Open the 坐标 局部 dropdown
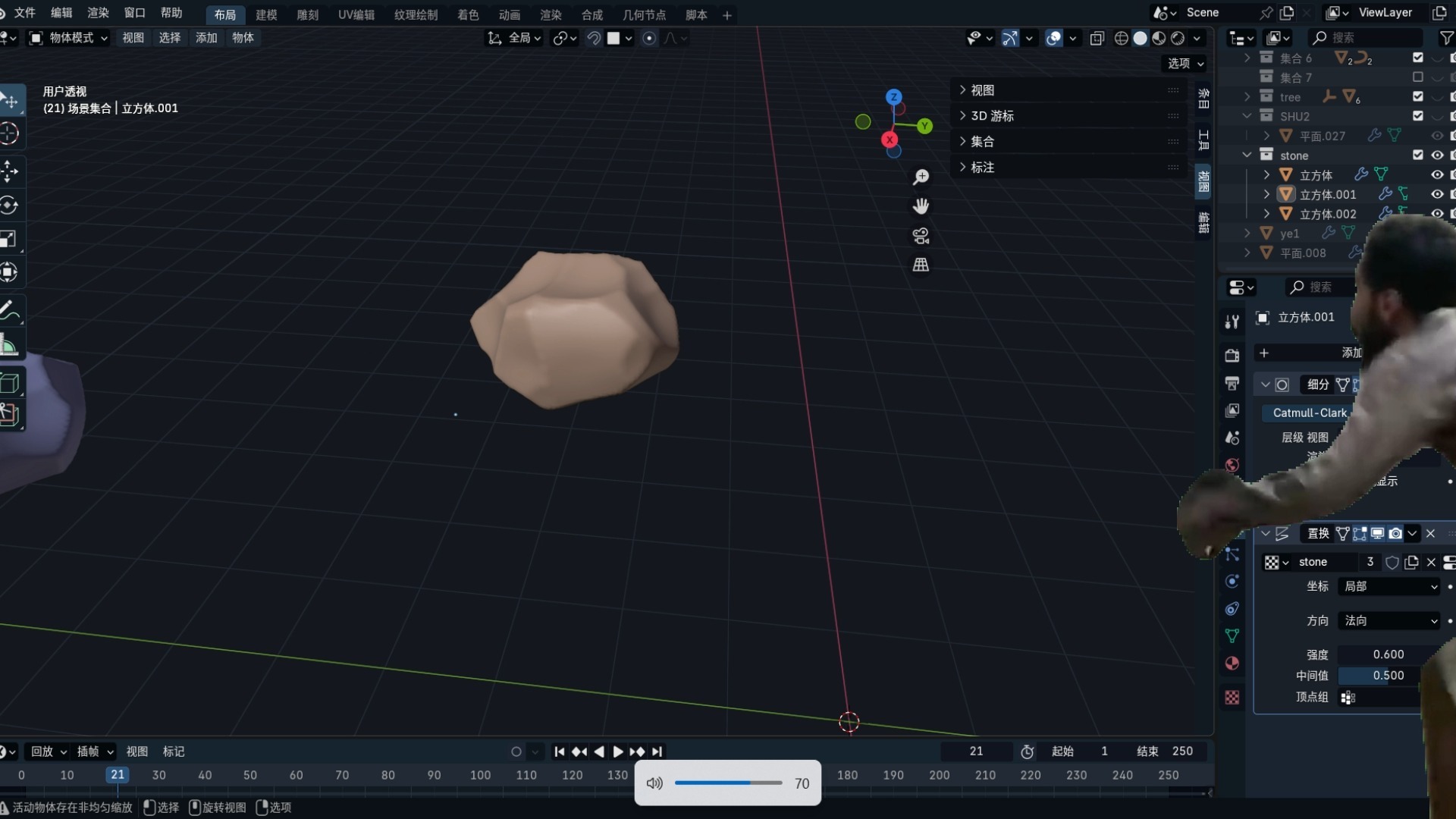This screenshot has height=819, width=1456. point(1389,586)
